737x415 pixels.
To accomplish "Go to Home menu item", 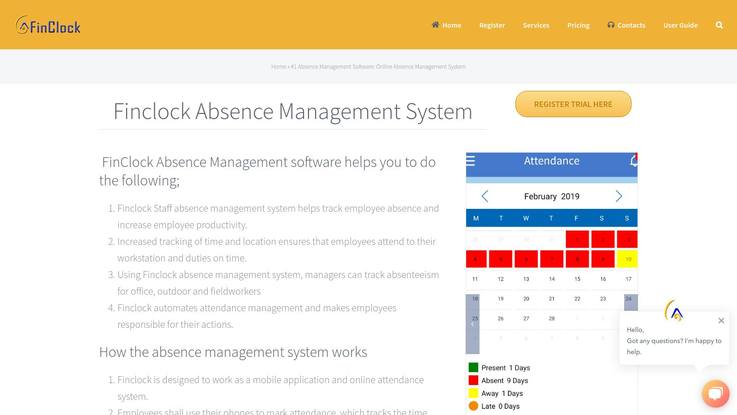I will pos(446,25).
